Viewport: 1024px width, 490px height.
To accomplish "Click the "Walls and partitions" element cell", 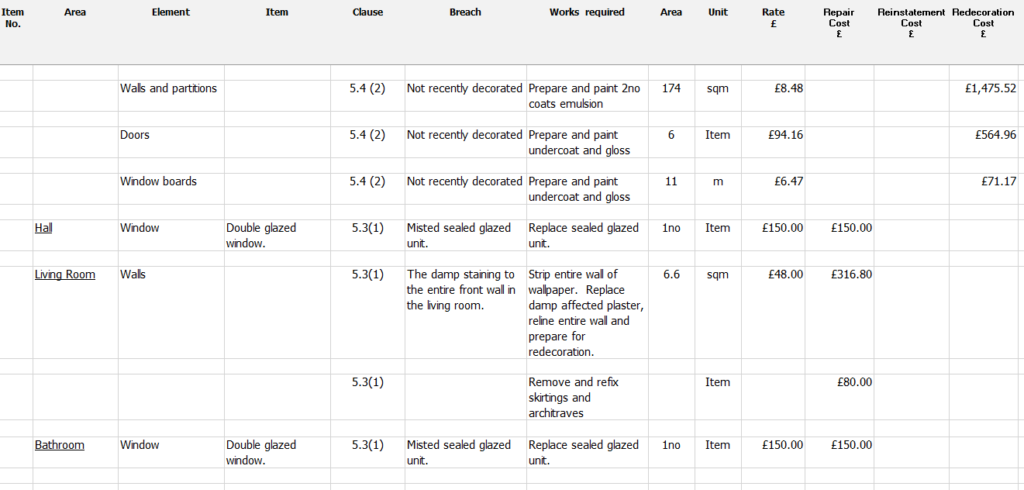I will point(168,88).
